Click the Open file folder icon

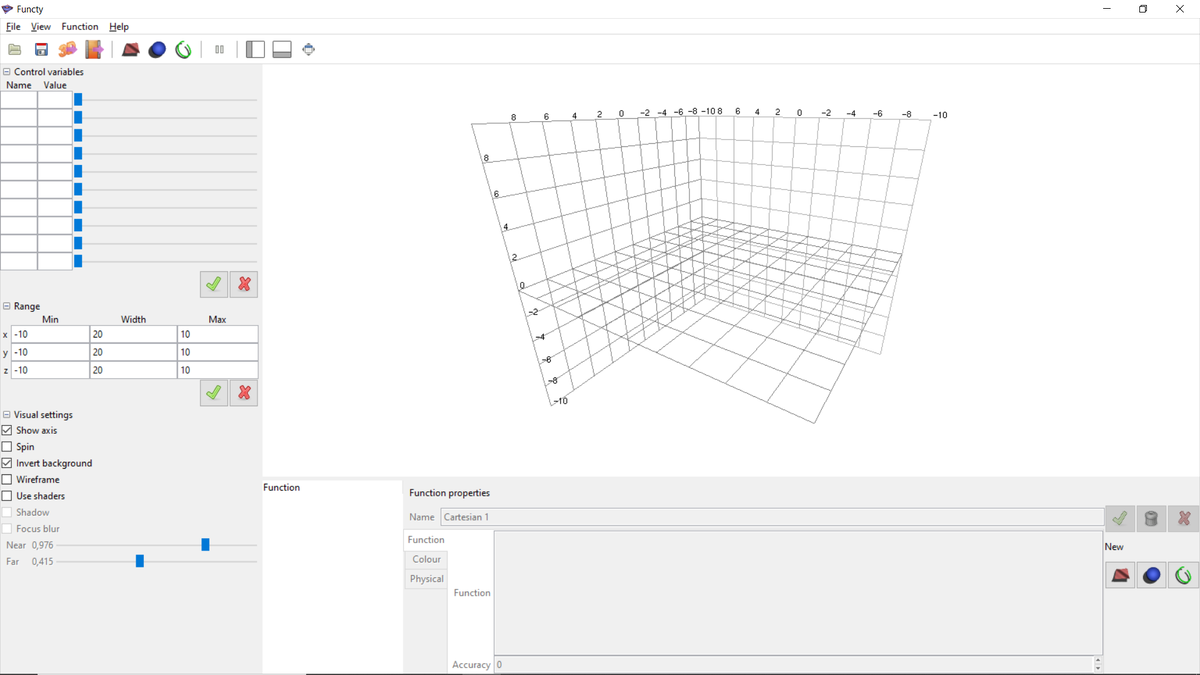(x=15, y=49)
